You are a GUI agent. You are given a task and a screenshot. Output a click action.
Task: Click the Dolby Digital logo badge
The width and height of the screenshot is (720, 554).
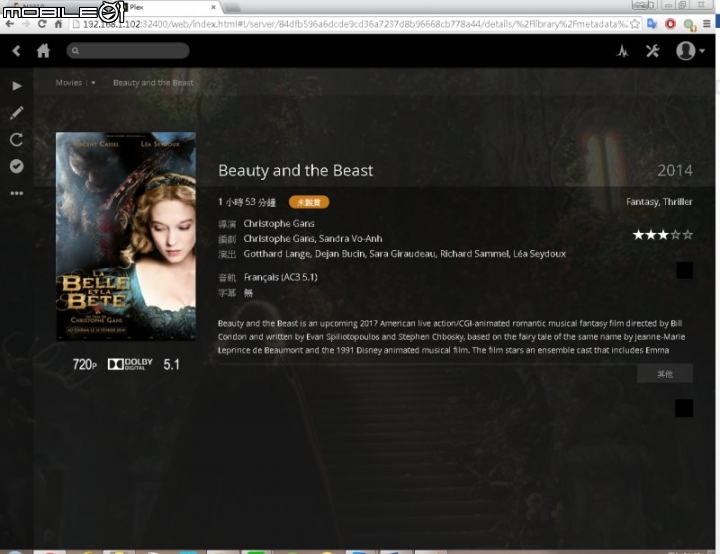coord(130,364)
